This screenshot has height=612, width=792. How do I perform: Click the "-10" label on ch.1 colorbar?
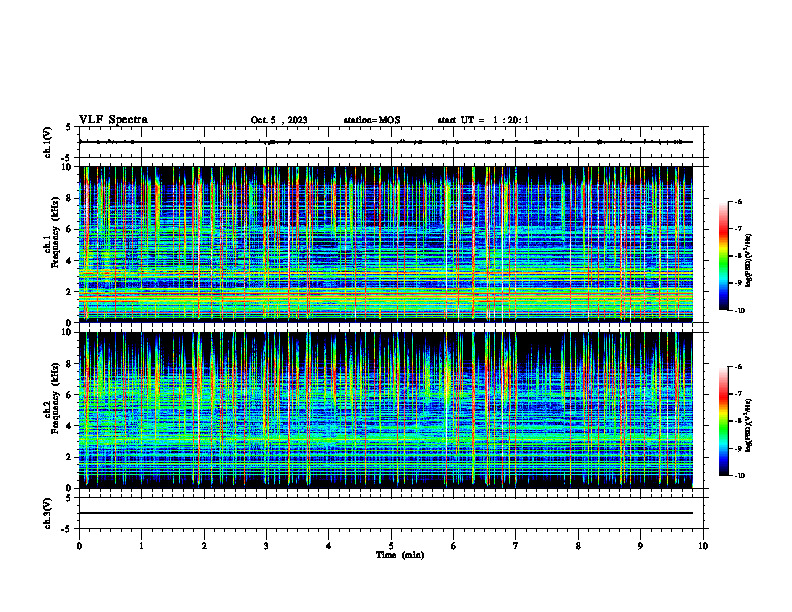[x=739, y=311]
